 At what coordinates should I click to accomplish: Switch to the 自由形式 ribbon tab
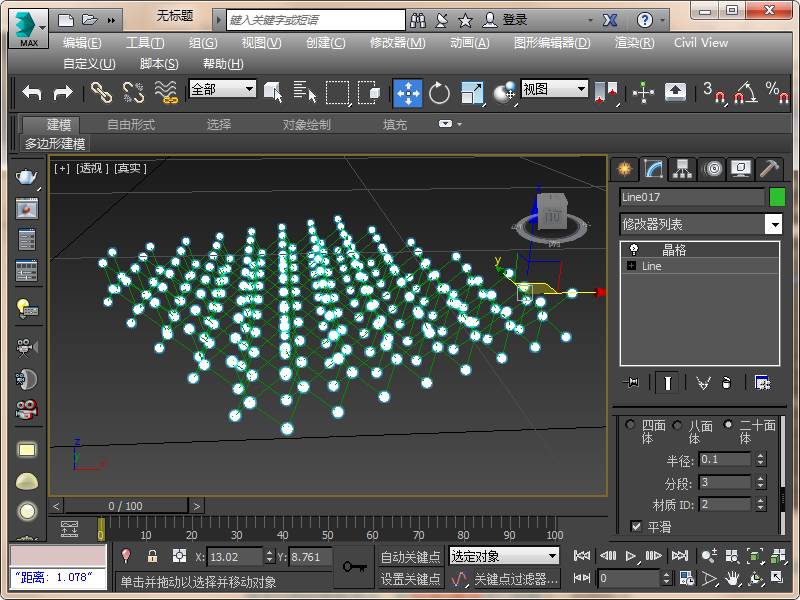click(x=131, y=125)
